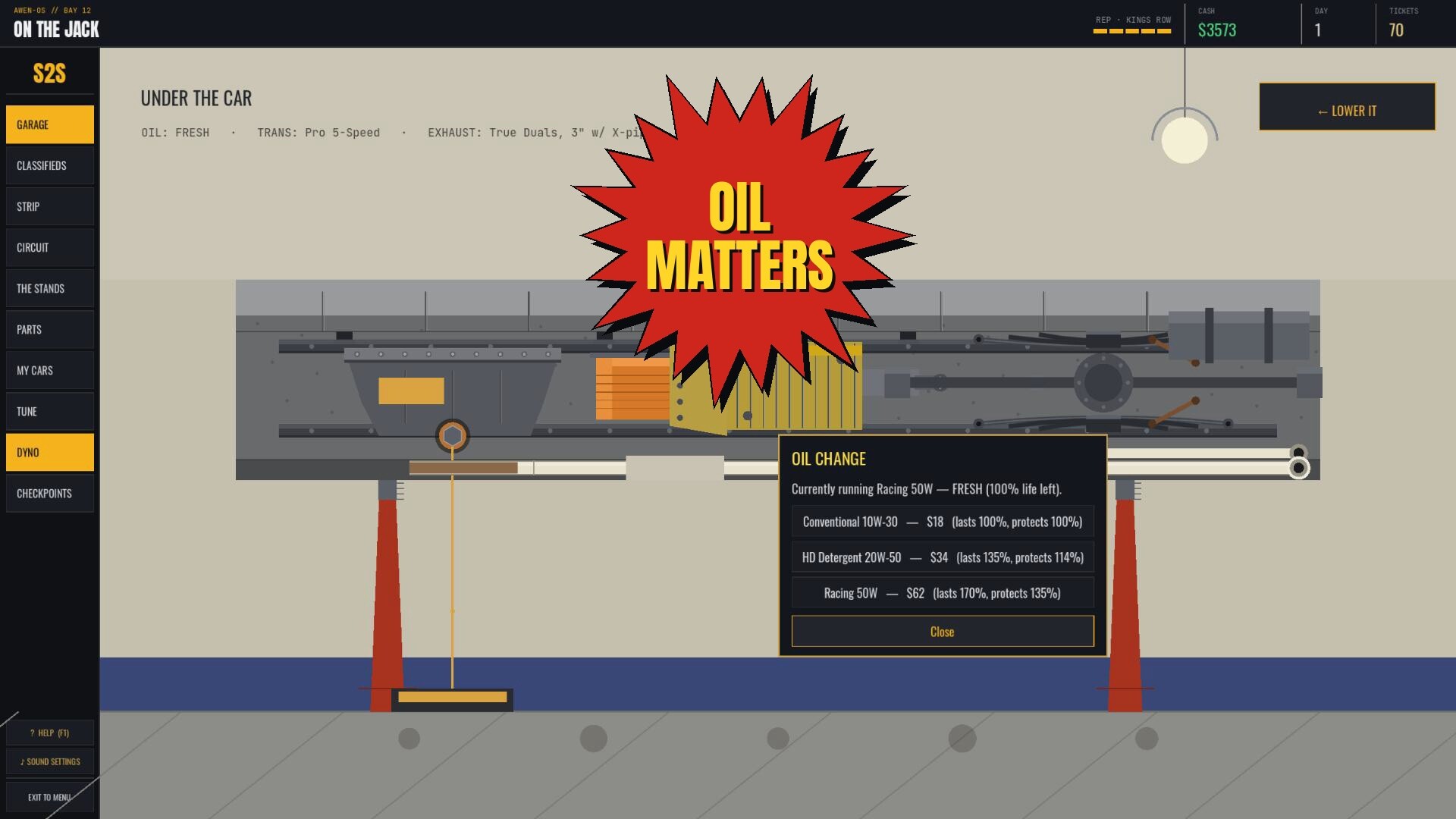Screen dimensions: 1456x819
Task: Click the Day counter value
Action: (x=1318, y=30)
